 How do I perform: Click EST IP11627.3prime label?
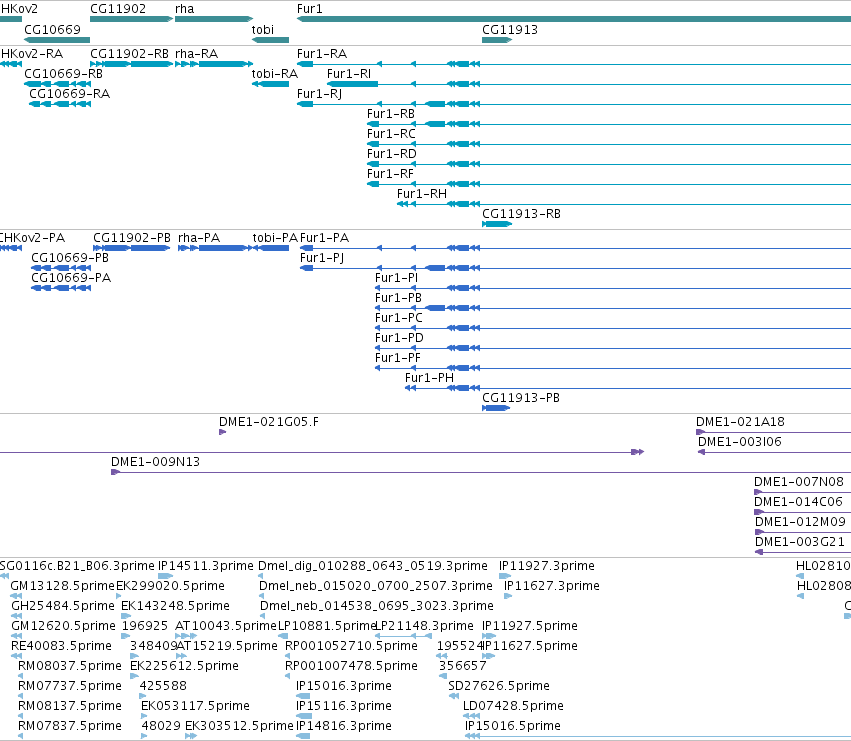click(552, 586)
